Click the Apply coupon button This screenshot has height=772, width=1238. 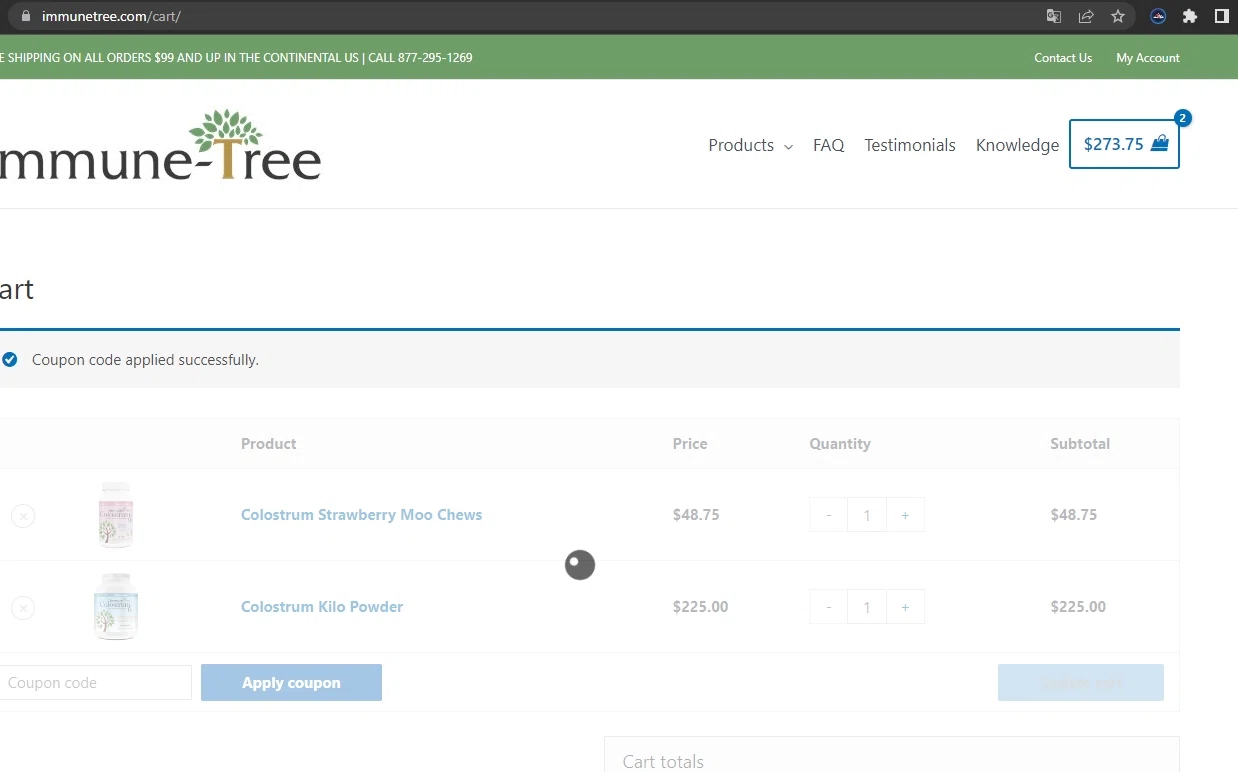click(x=291, y=683)
